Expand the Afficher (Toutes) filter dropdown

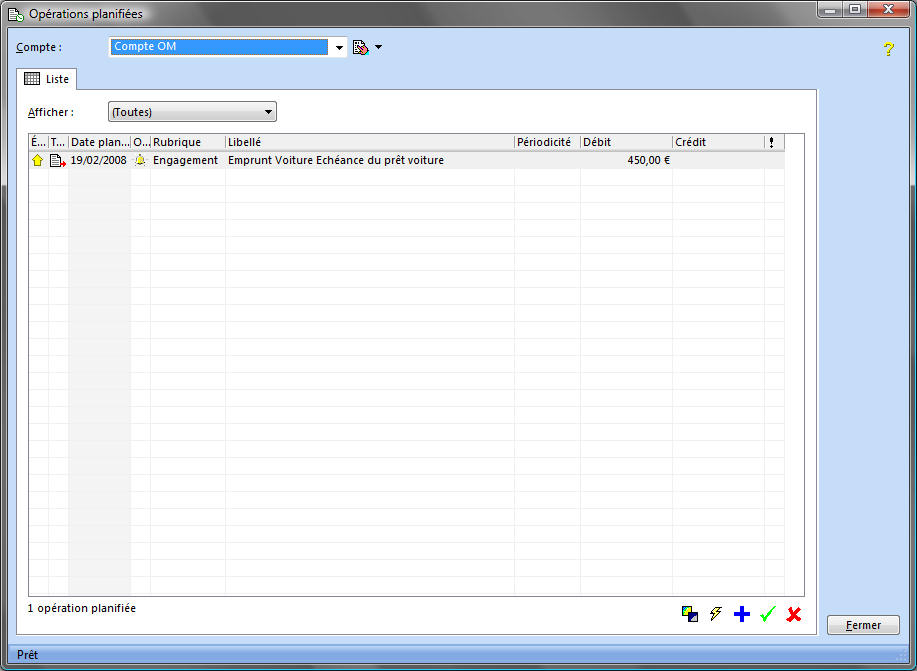(x=268, y=112)
